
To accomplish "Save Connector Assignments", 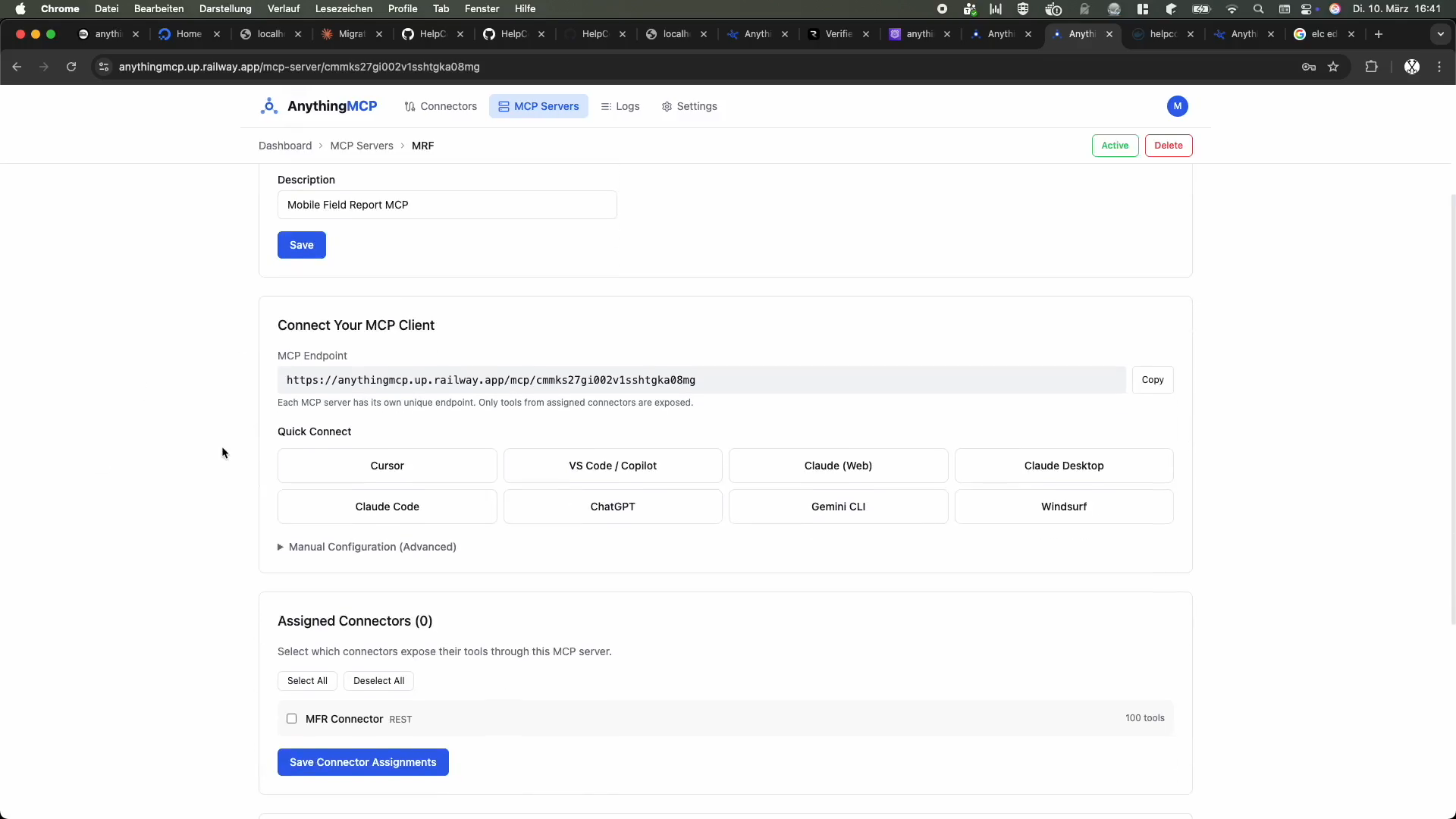I will 363,762.
